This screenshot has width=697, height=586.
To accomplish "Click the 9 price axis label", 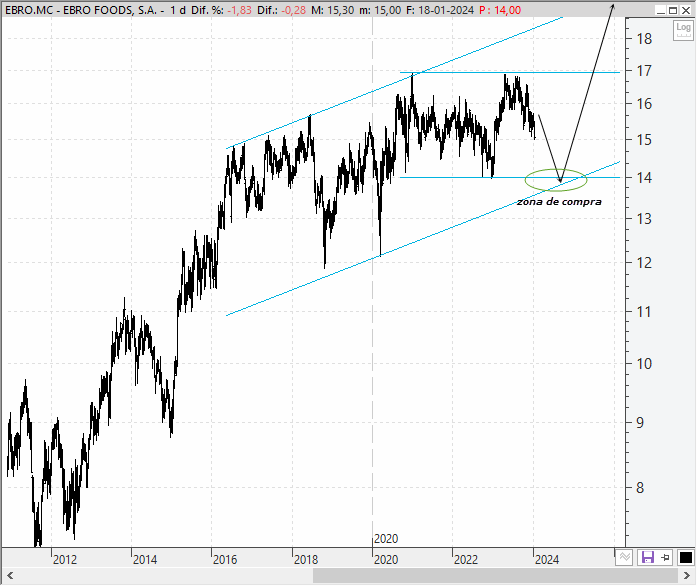I will [x=640, y=423].
